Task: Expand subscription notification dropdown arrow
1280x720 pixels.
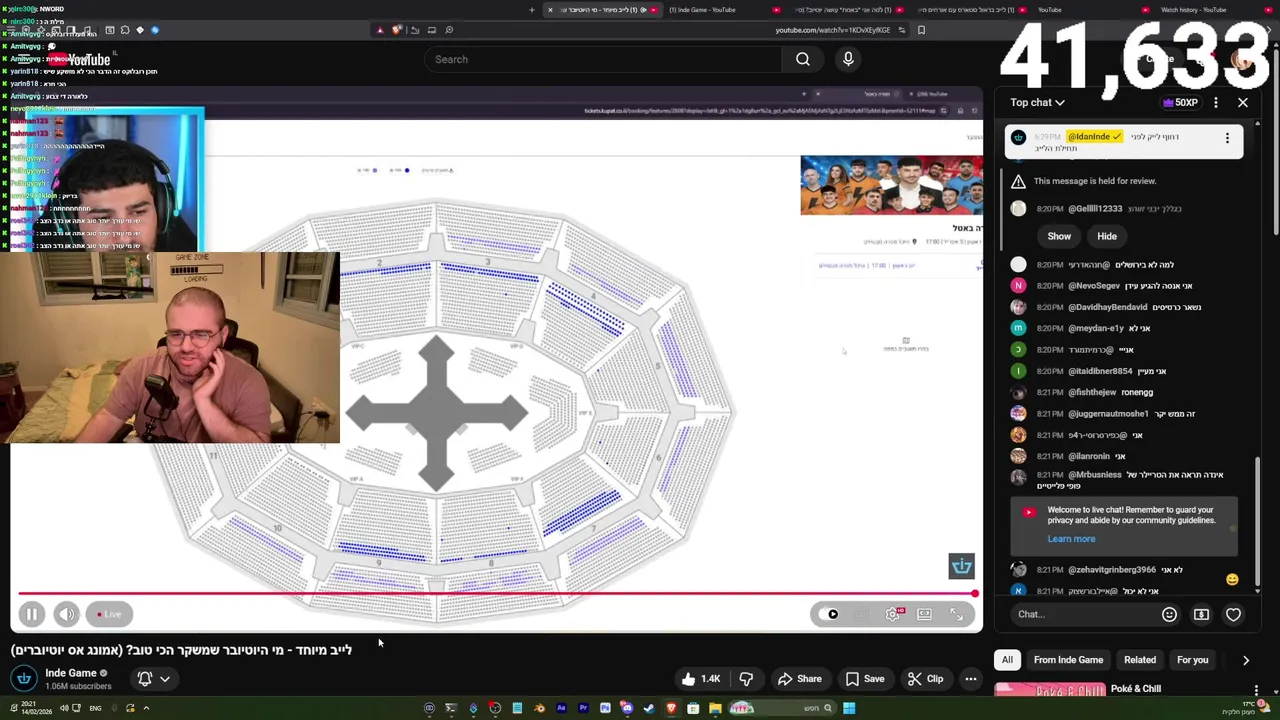Action: click(165, 679)
